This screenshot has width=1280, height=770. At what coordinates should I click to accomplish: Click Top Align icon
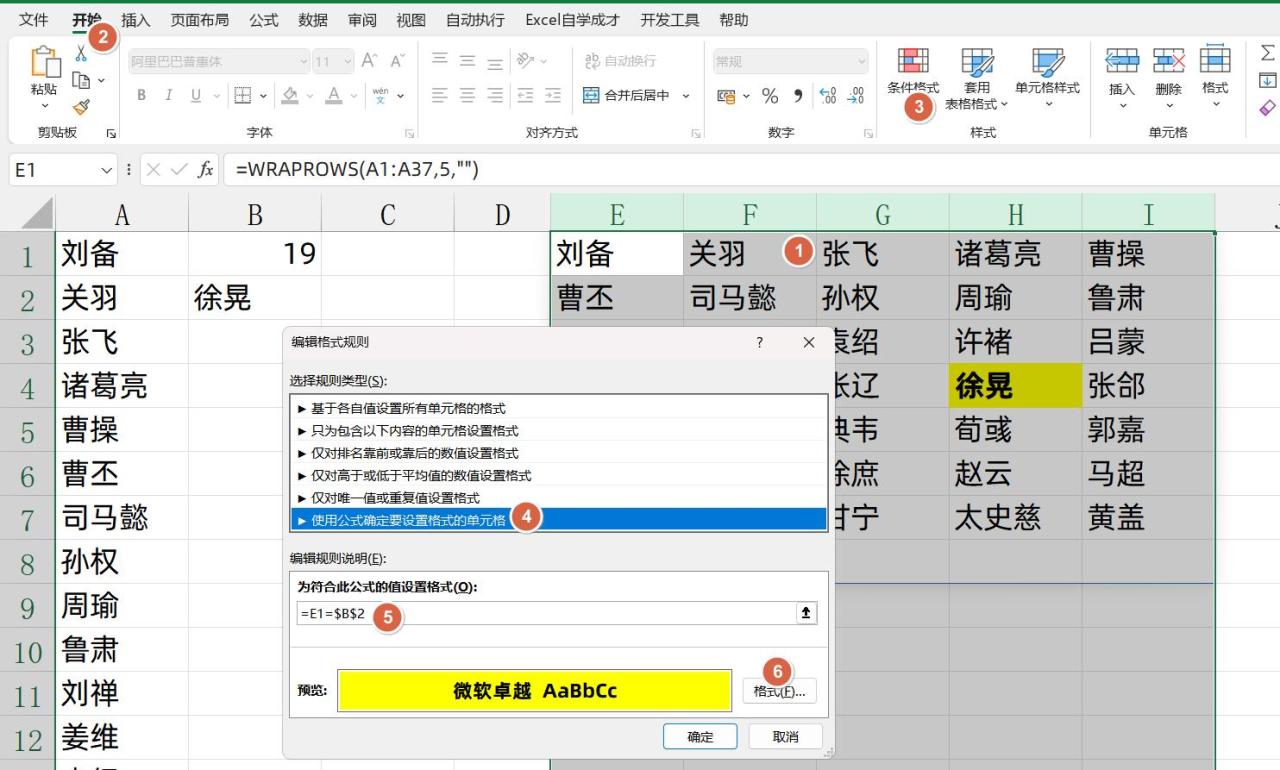tap(439, 60)
